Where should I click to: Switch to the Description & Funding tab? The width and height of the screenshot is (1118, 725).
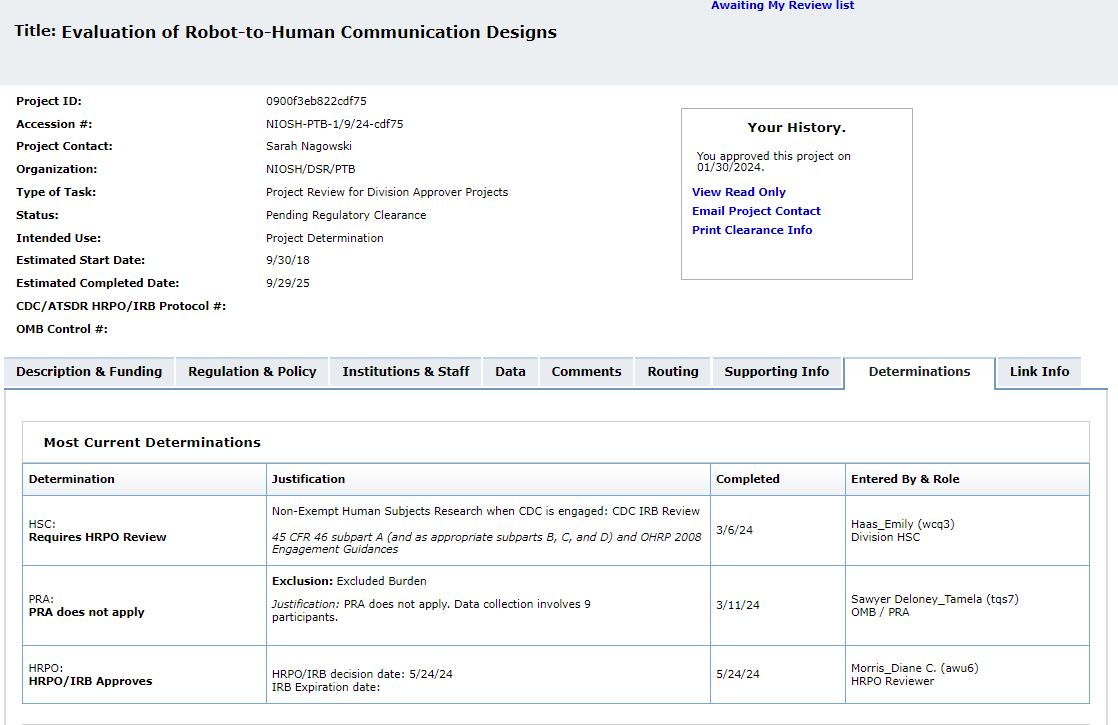click(x=89, y=372)
